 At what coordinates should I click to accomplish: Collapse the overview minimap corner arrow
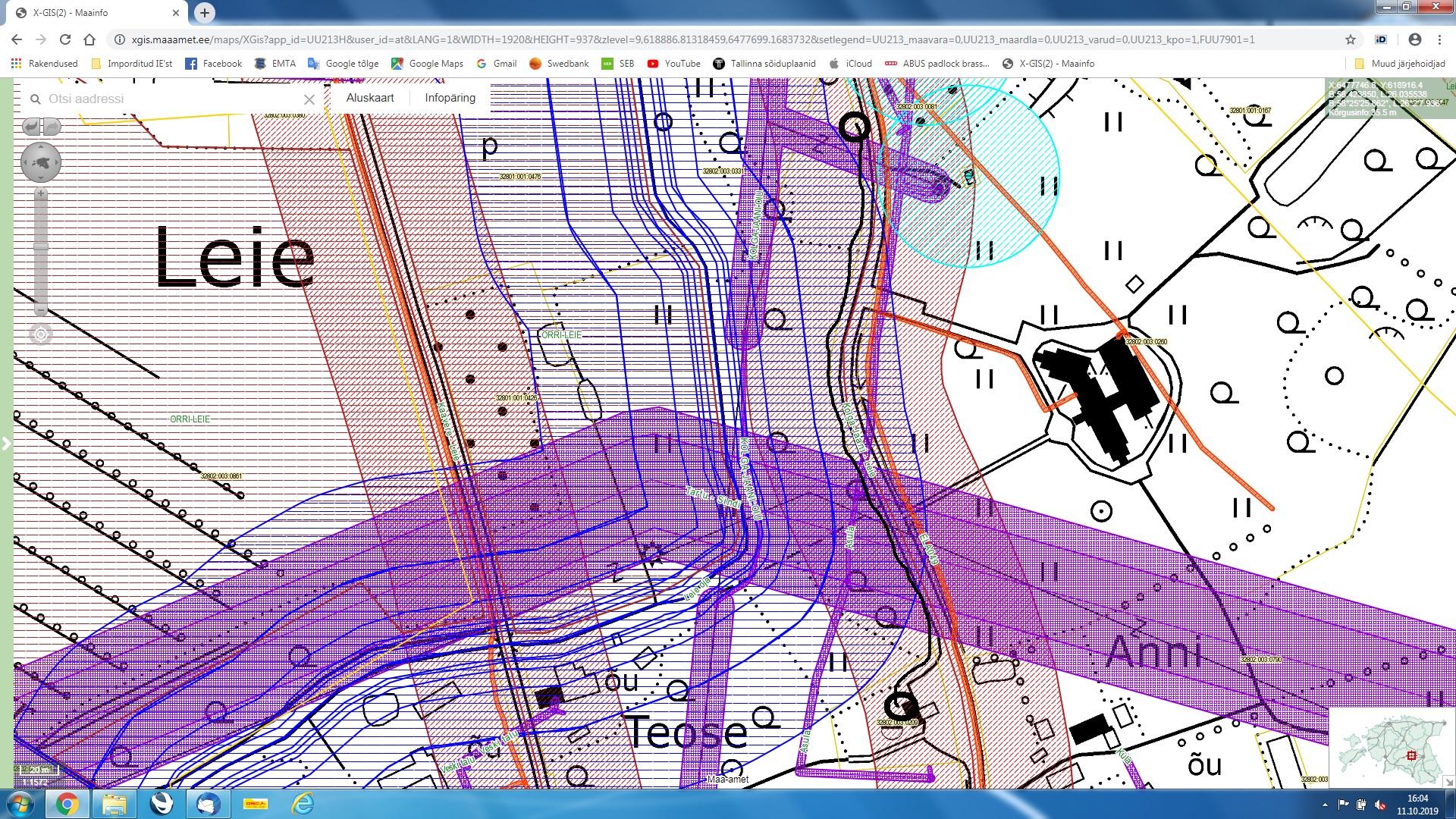point(1448,781)
